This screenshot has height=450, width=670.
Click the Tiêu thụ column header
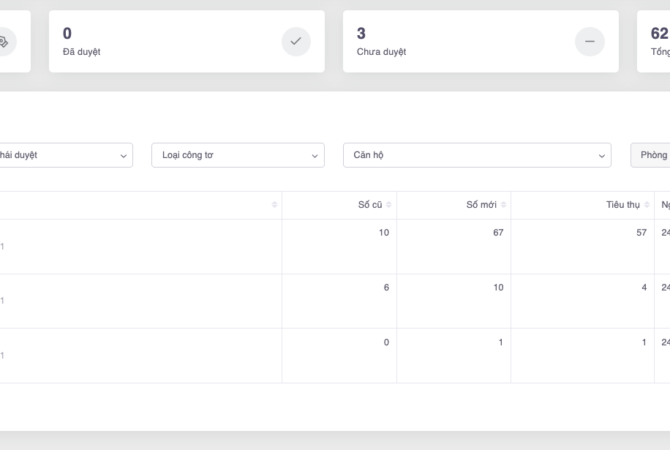point(622,205)
